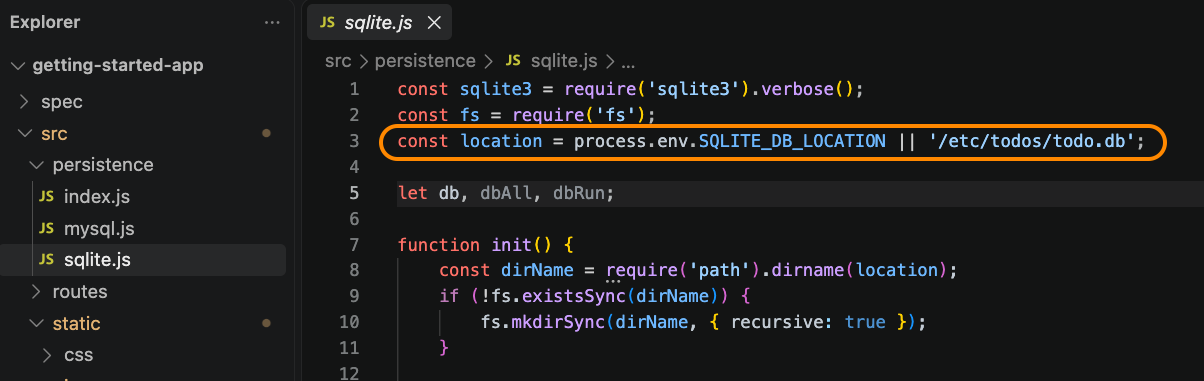Click the verbose method call on line 1
The width and height of the screenshot is (1204, 381).
point(795,89)
